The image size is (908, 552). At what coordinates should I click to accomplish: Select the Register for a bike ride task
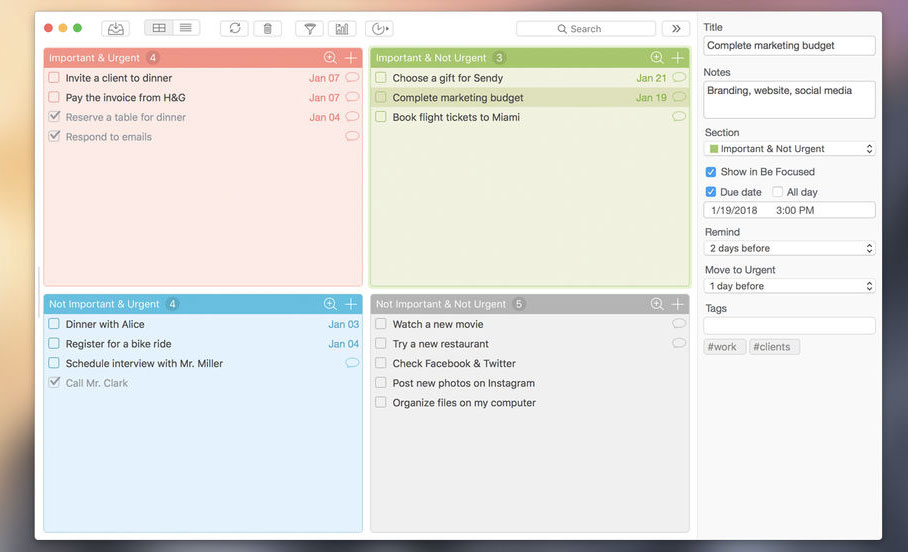(x=203, y=343)
